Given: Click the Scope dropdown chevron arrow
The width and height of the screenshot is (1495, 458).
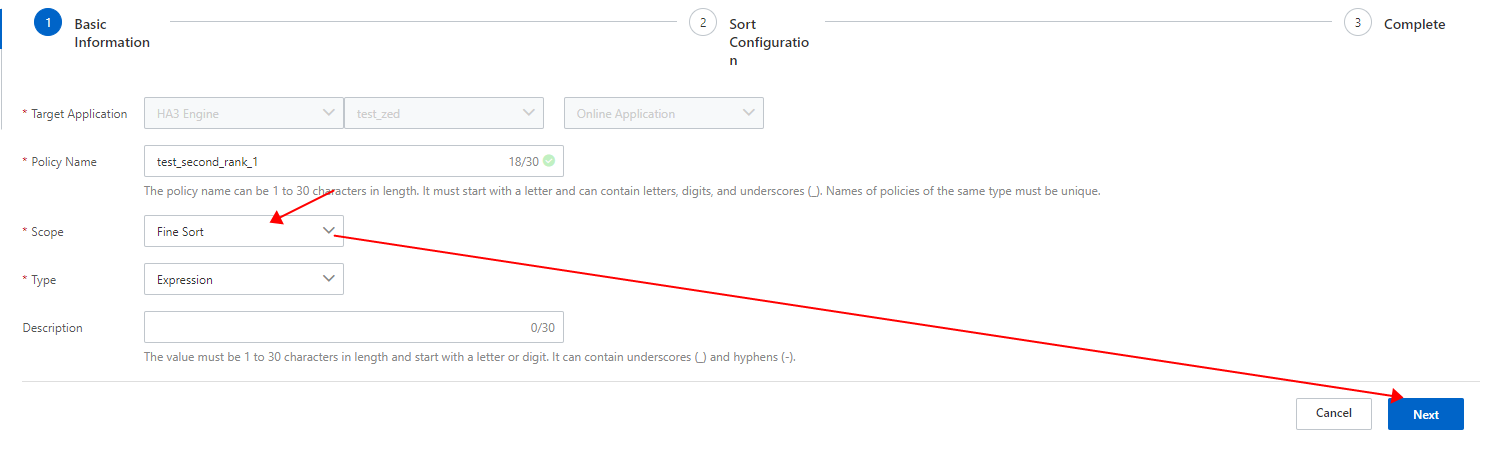Looking at the screenshot, I should tap(329, 231).
